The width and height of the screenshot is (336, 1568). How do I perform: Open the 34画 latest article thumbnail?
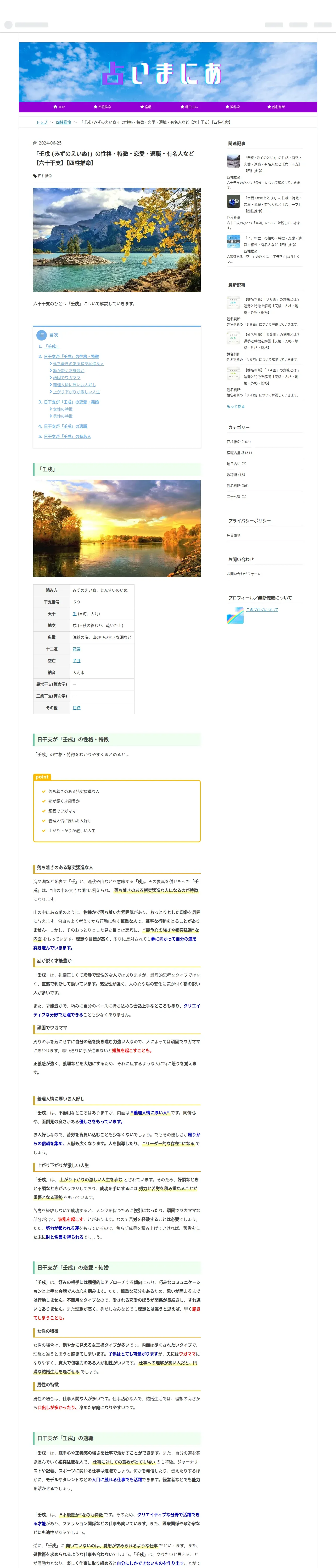coord(234,374)
